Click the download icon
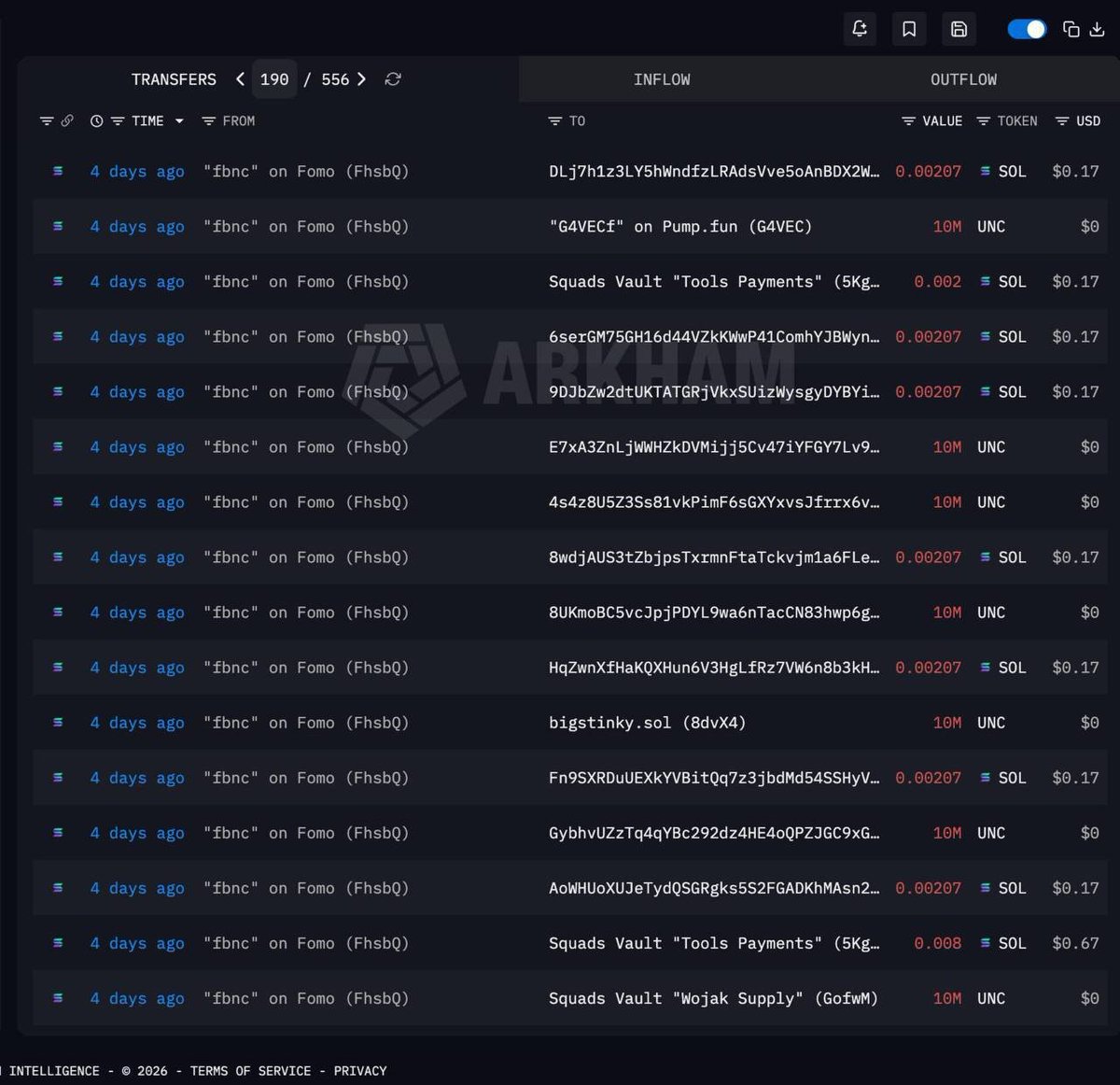 (x=1098, y=30)
